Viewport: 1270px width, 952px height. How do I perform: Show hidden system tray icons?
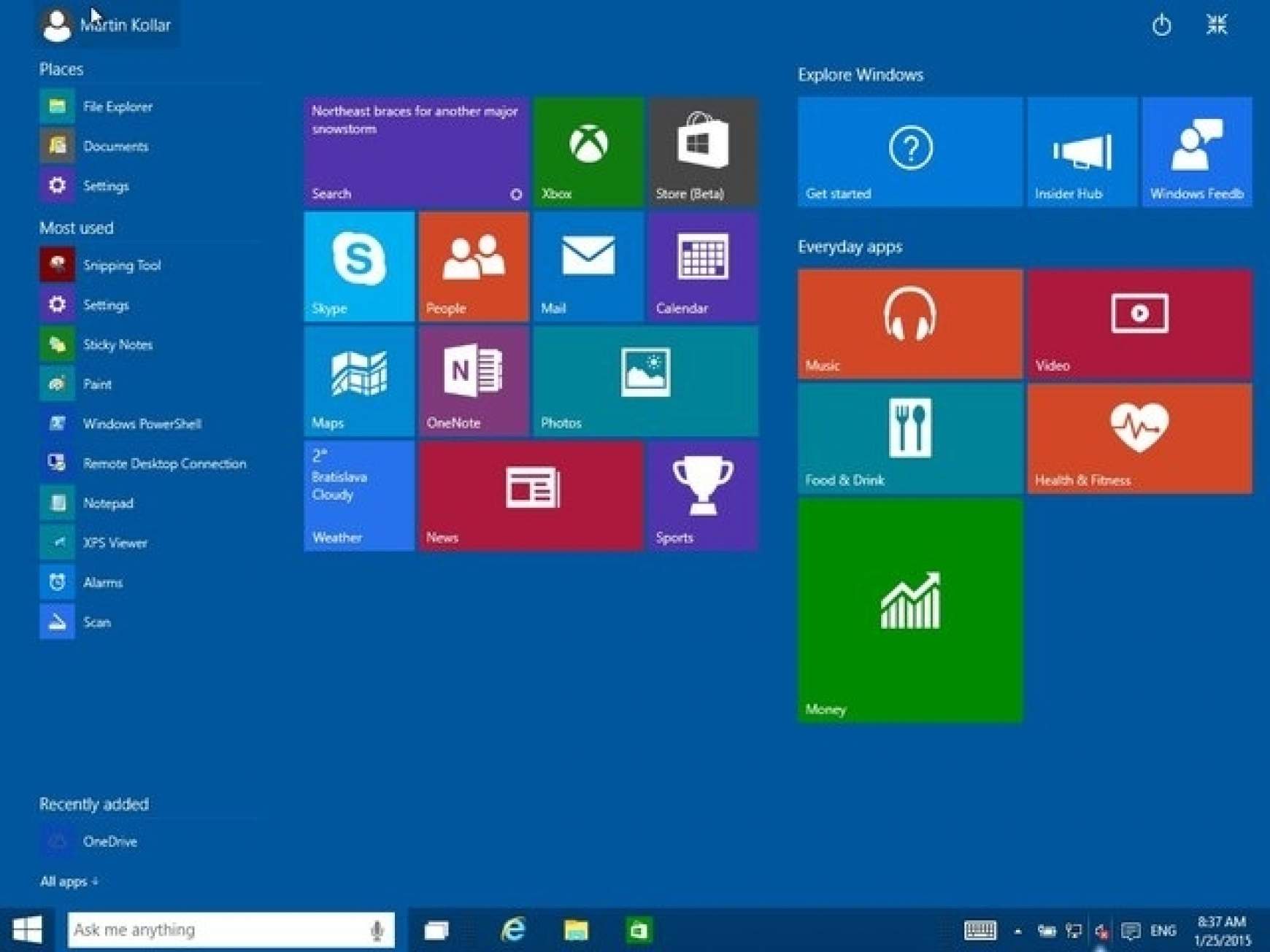pyautogui.click(x=1017, y=931)
